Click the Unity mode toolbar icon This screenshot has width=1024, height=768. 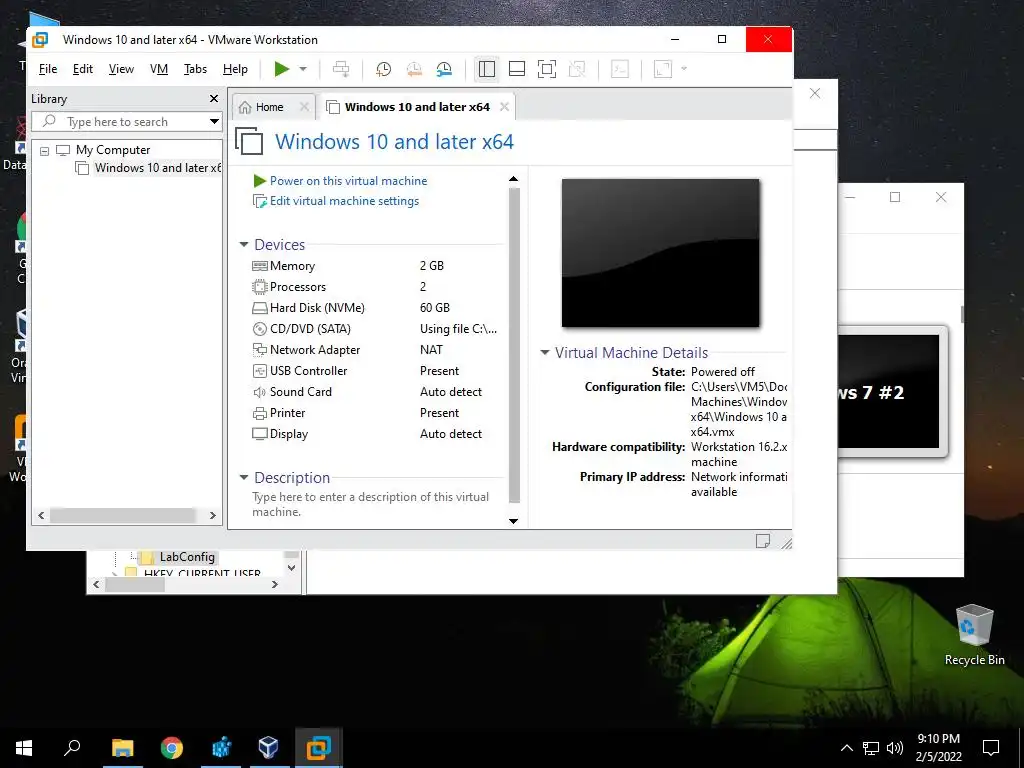pyautogui.click(x=577, y=69)
